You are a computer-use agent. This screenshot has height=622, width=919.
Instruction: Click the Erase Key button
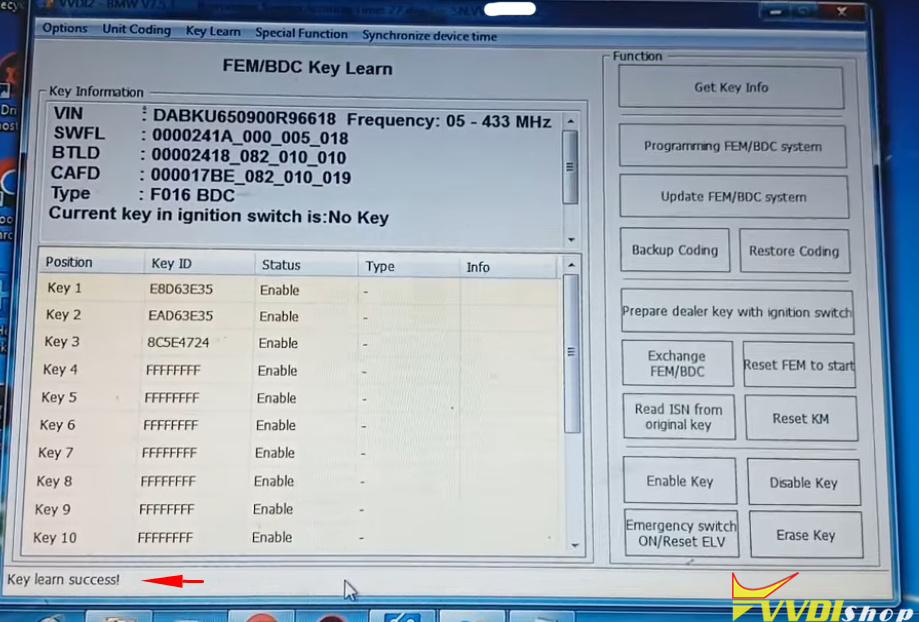(805, 534)
